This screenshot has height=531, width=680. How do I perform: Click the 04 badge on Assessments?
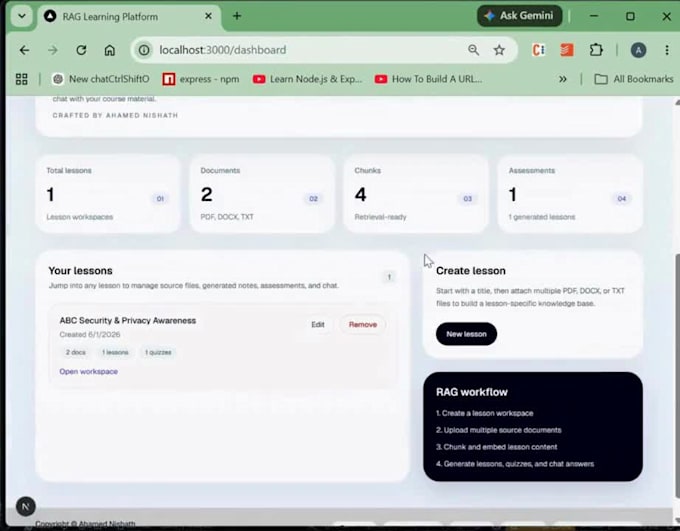(621, 199)
